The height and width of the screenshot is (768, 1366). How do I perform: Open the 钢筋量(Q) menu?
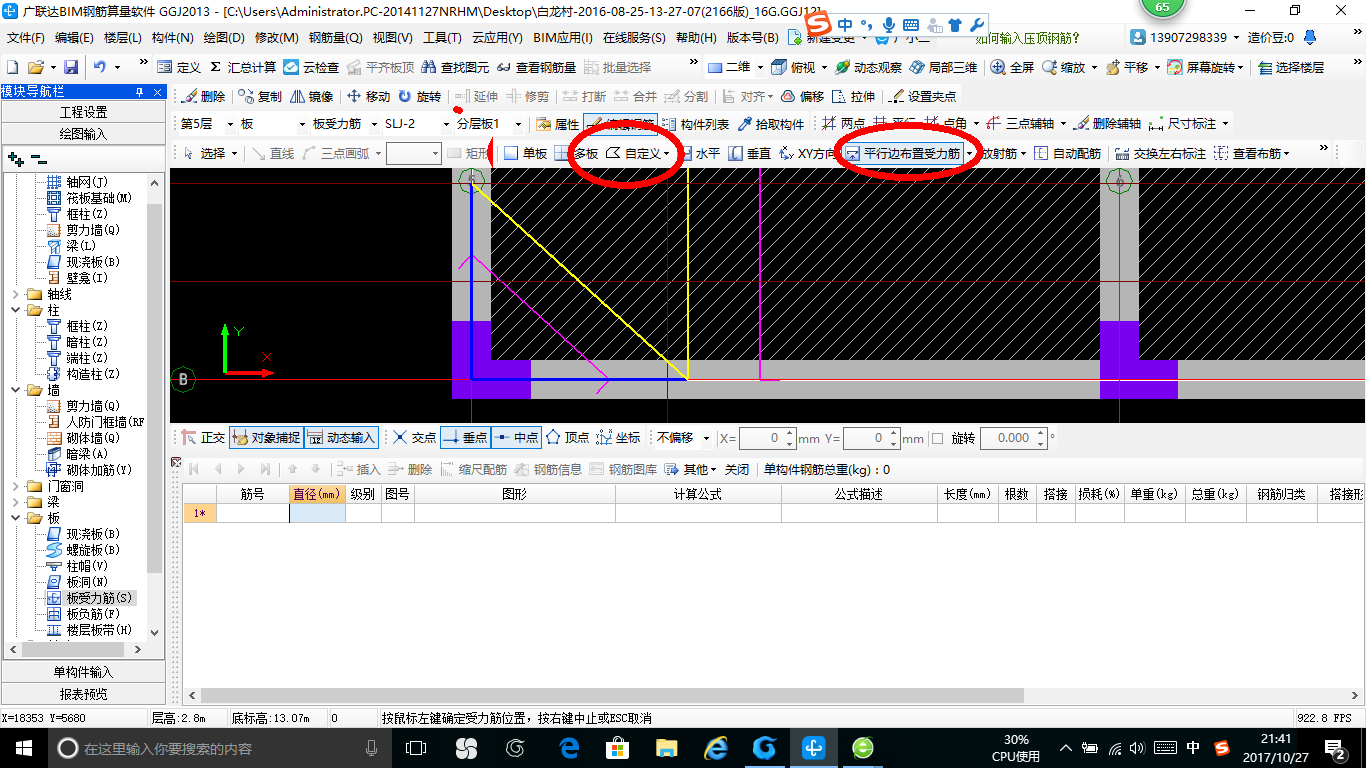pos(336,38)
